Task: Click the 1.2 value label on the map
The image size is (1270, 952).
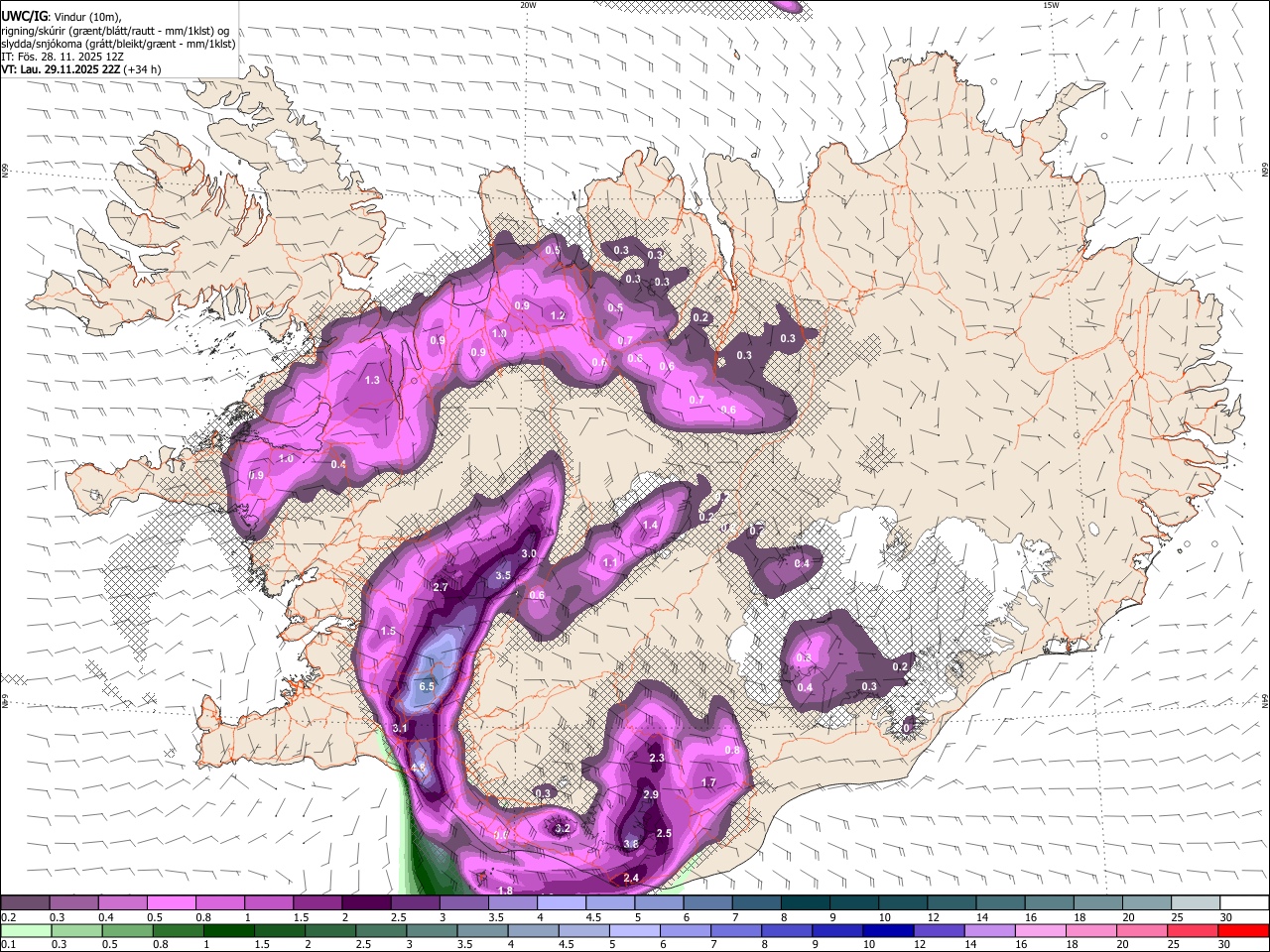Action: click(558, 315)
